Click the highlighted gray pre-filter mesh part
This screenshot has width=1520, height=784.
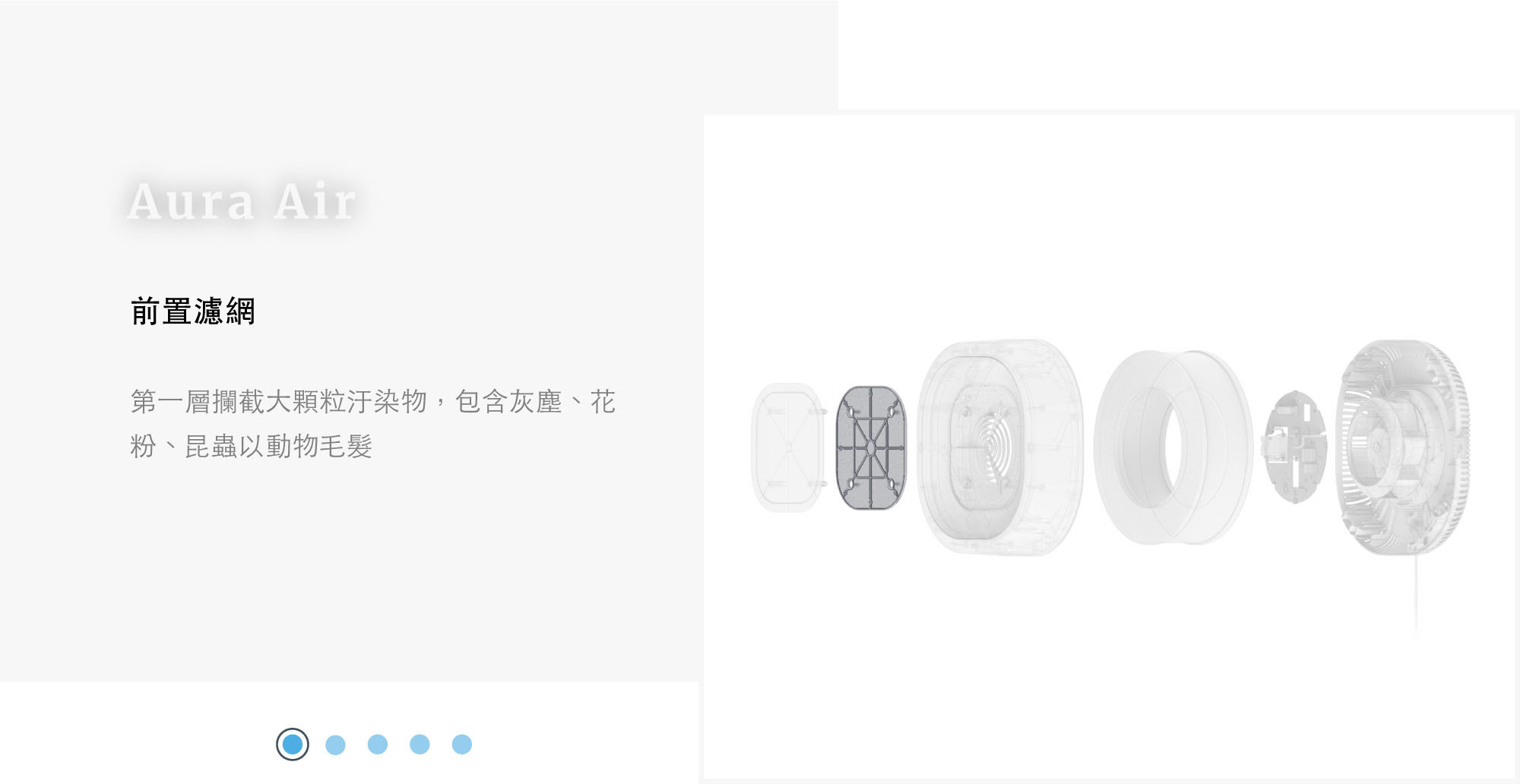tap(871, 447)
